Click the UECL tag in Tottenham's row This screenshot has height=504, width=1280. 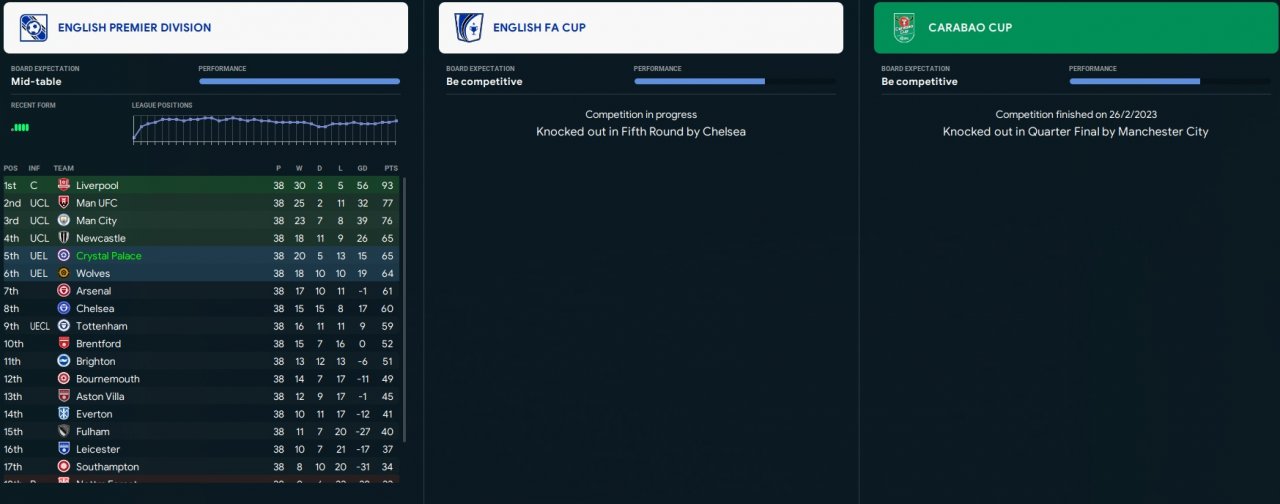tap(39, 326)
